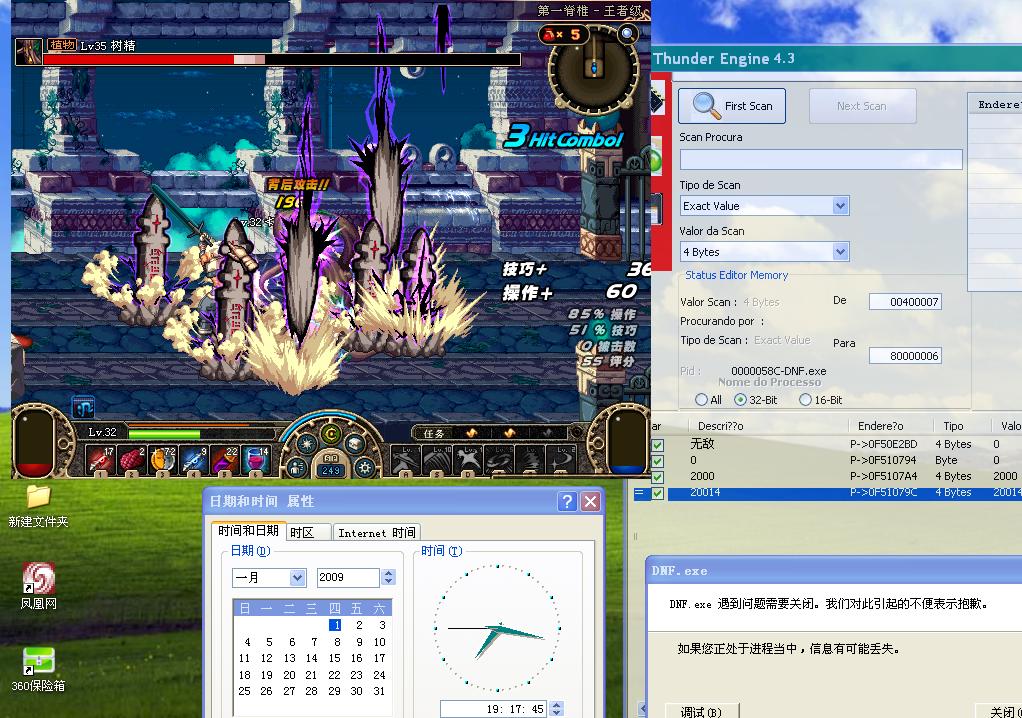Use the purple potion with count 22
This screenshot has height=718, width=1022.
click(224, 459)
